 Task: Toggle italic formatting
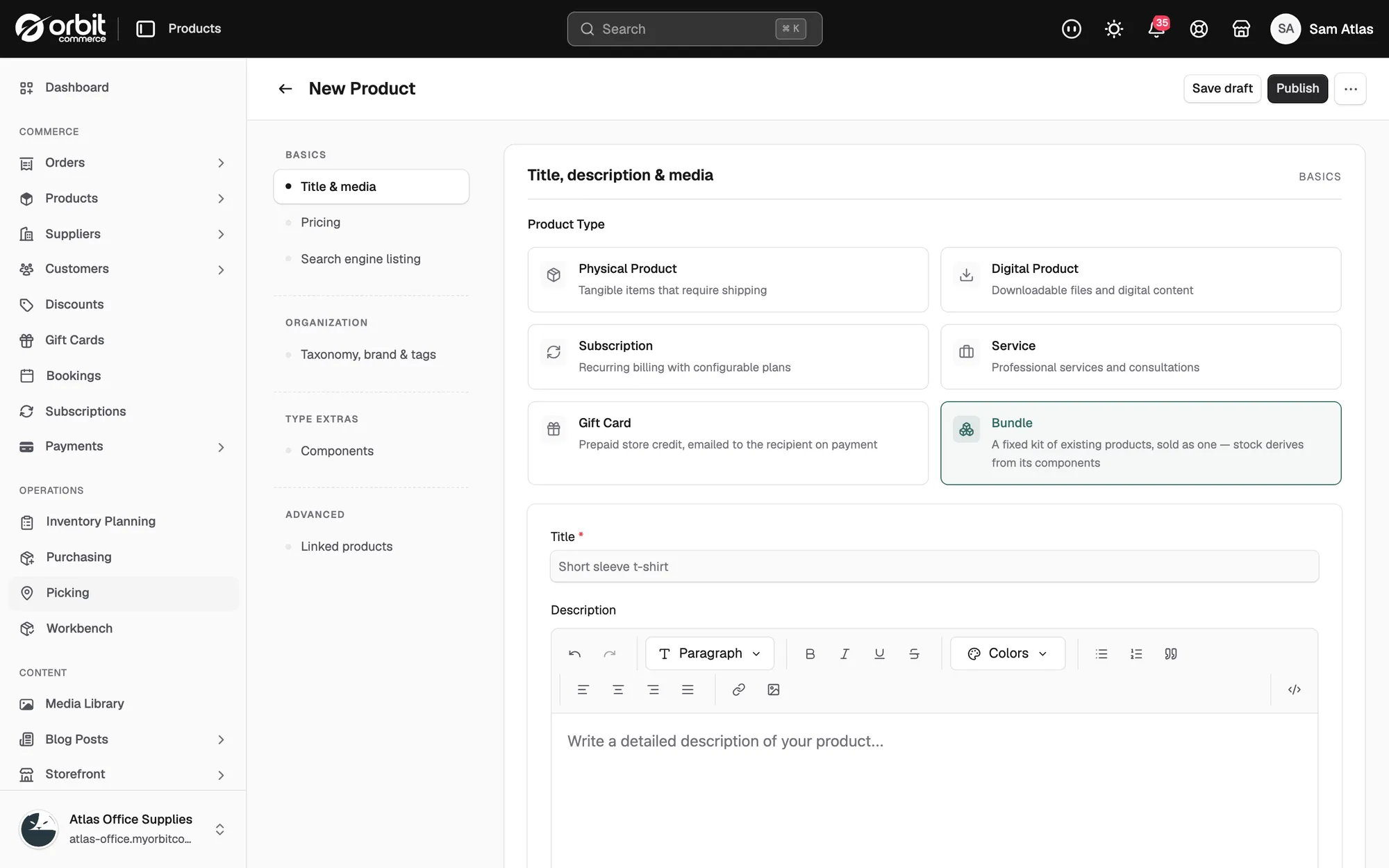click(845, 653)
